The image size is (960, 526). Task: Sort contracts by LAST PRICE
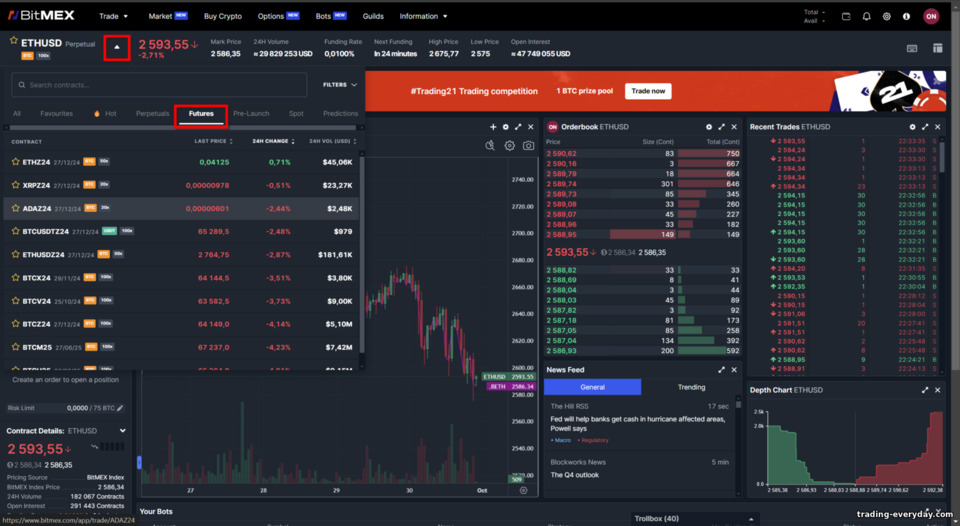click(x=214, y=141)
